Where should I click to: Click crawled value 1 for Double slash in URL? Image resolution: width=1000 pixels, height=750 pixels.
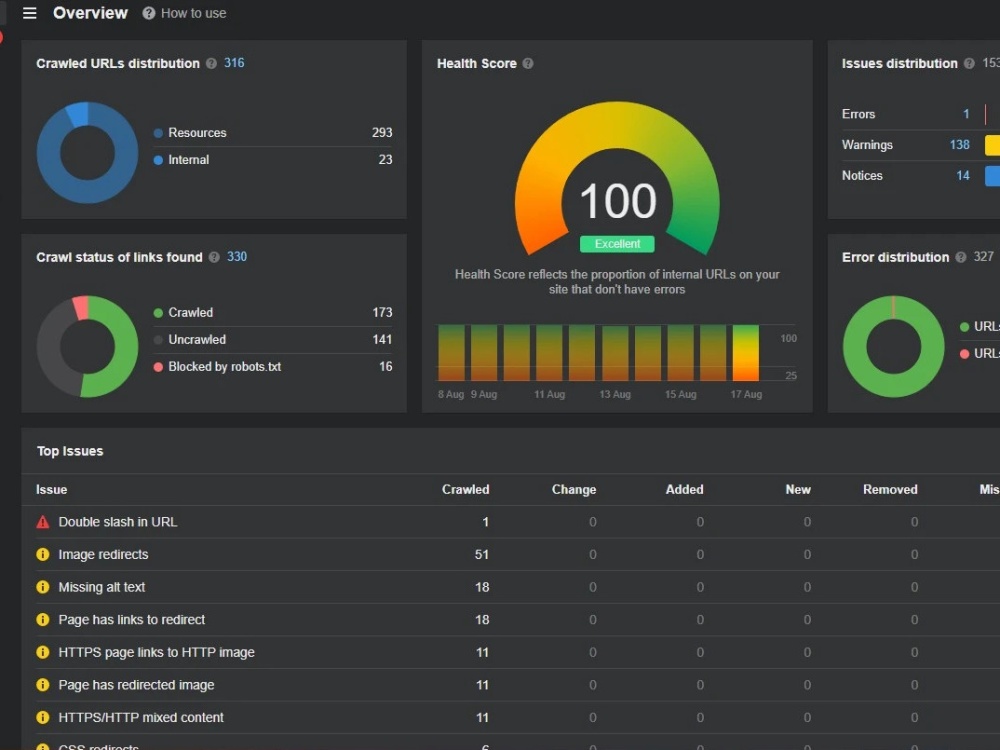coord(485,522)
